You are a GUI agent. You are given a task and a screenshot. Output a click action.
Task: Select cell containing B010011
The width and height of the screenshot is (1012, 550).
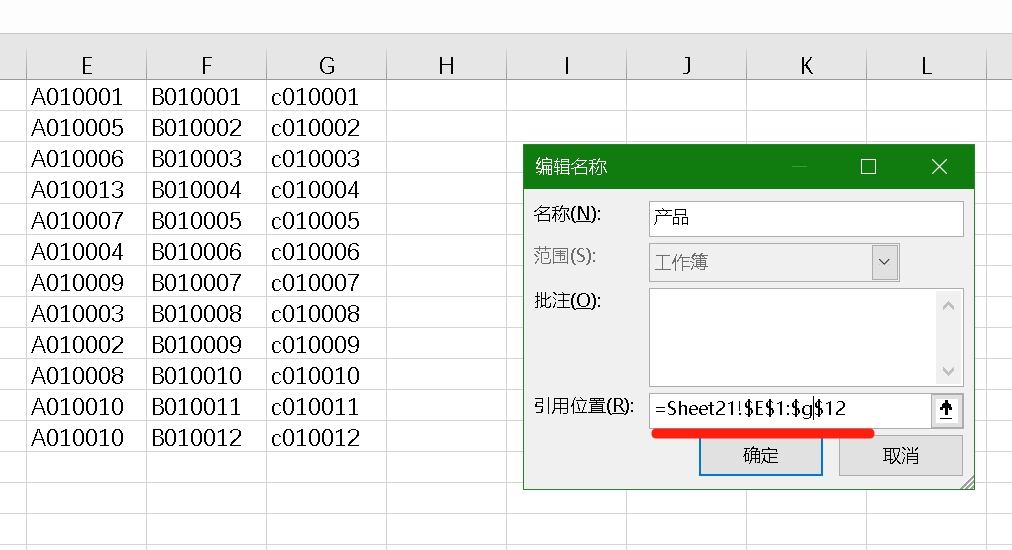tap(207, 406)
